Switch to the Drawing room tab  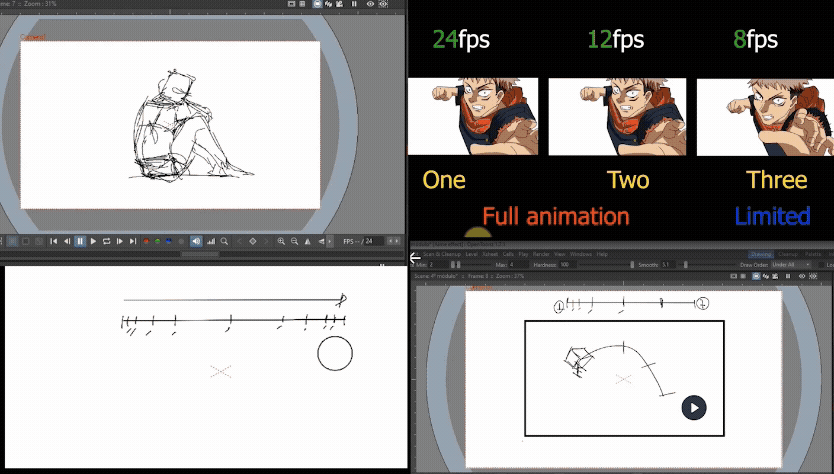click(x=761, y=254)
